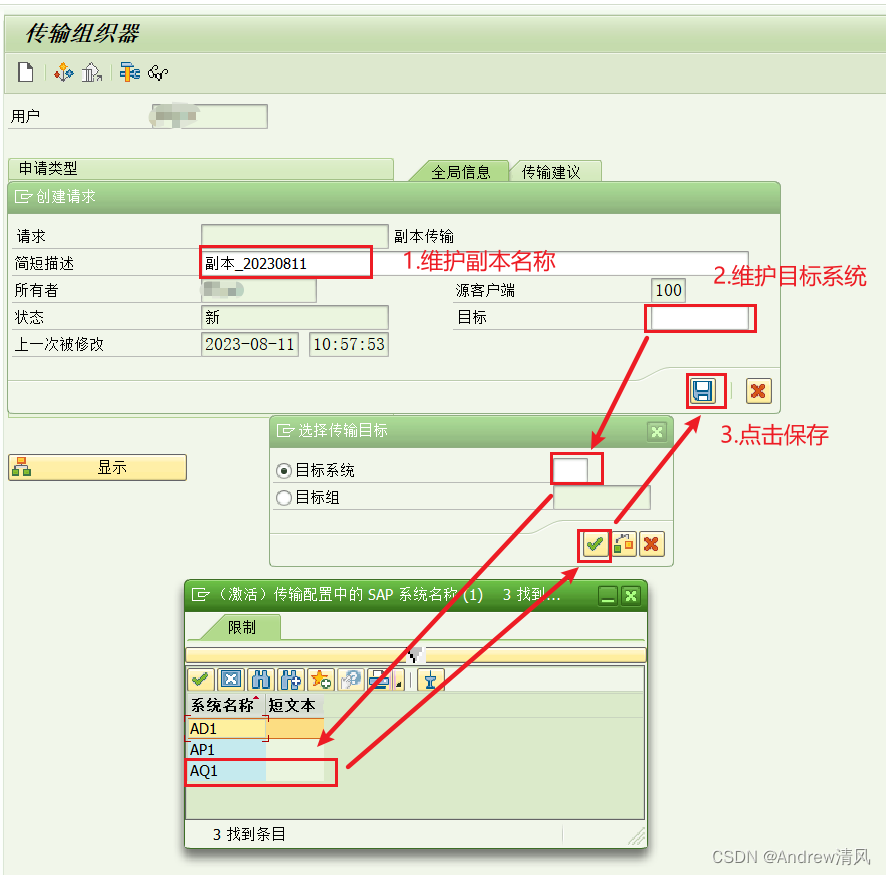Click the Find (binoculars) icon in system list popup

[258, 679]
